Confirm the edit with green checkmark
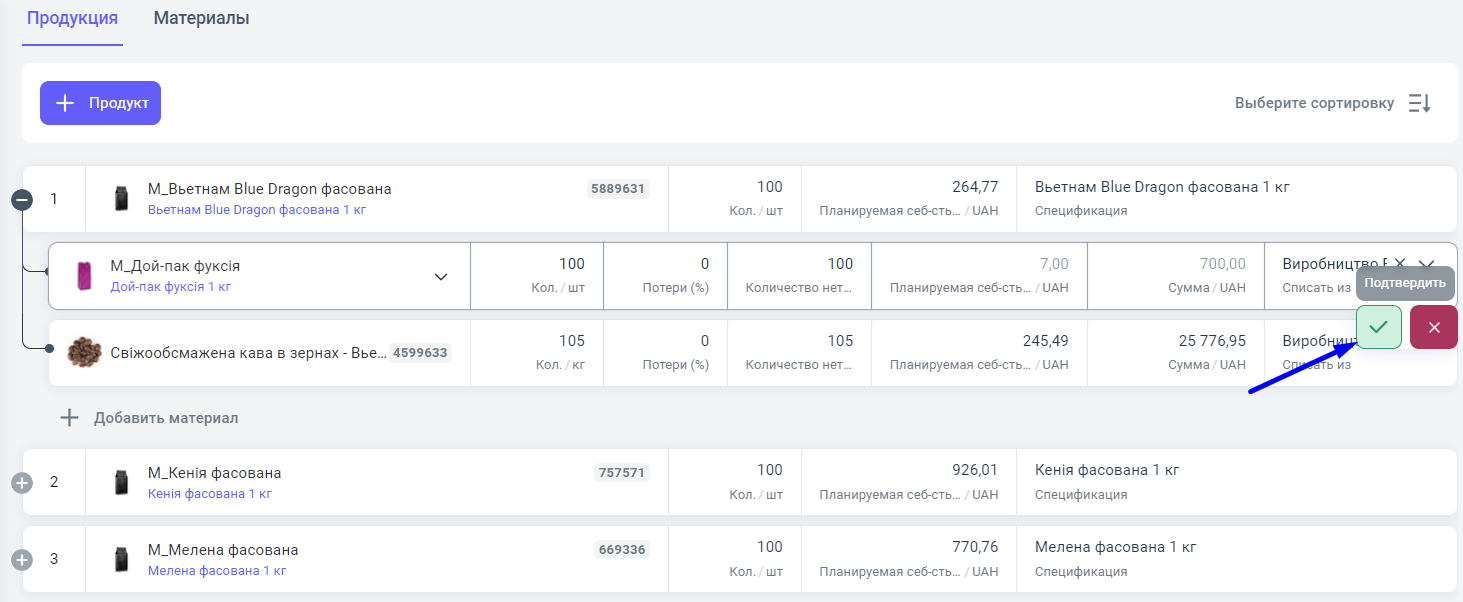Image resolution: width=1463 pixels, height=602 pixels. 1378,327
